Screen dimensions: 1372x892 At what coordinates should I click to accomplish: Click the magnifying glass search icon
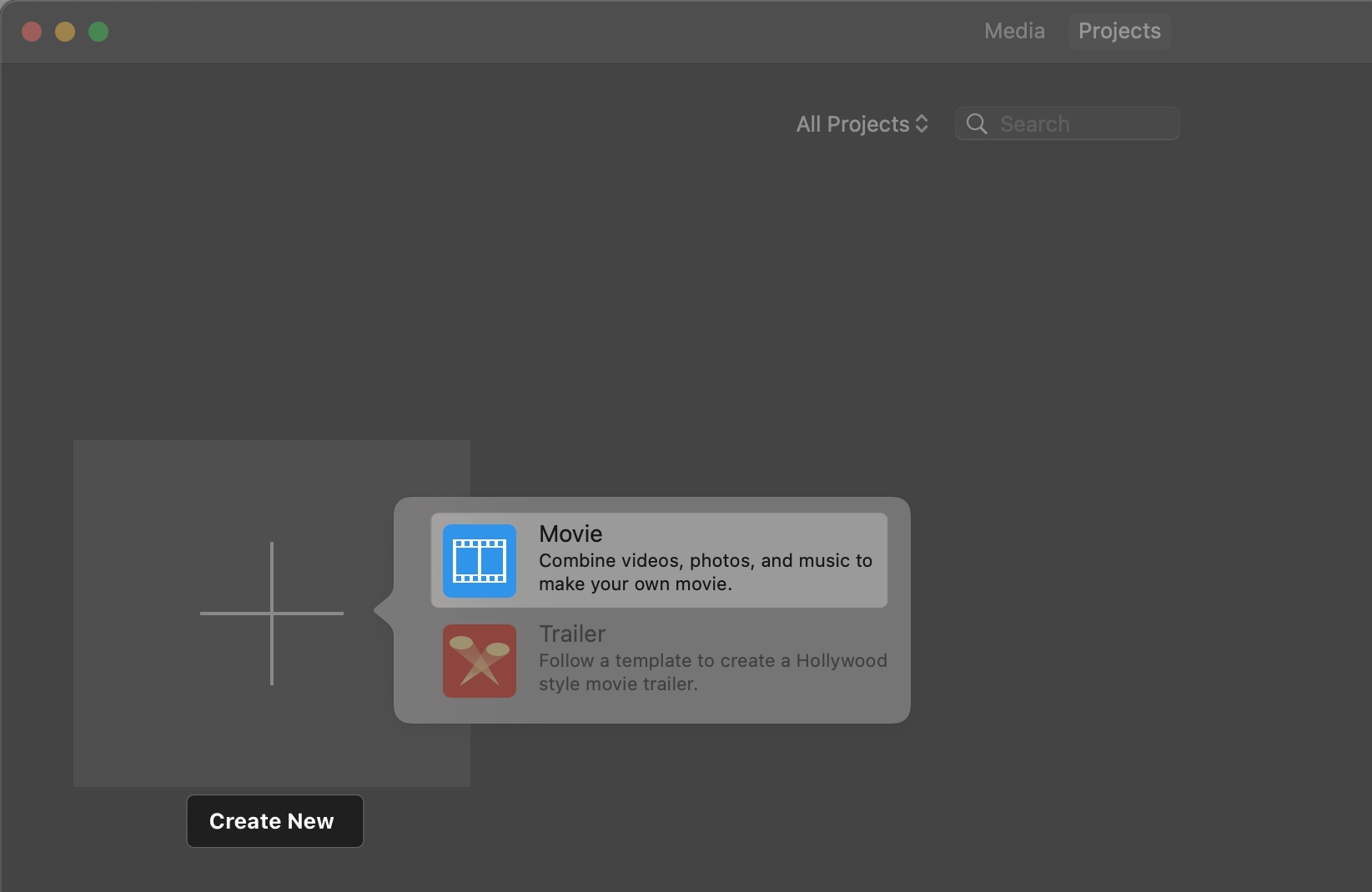[x=977, y=123]
